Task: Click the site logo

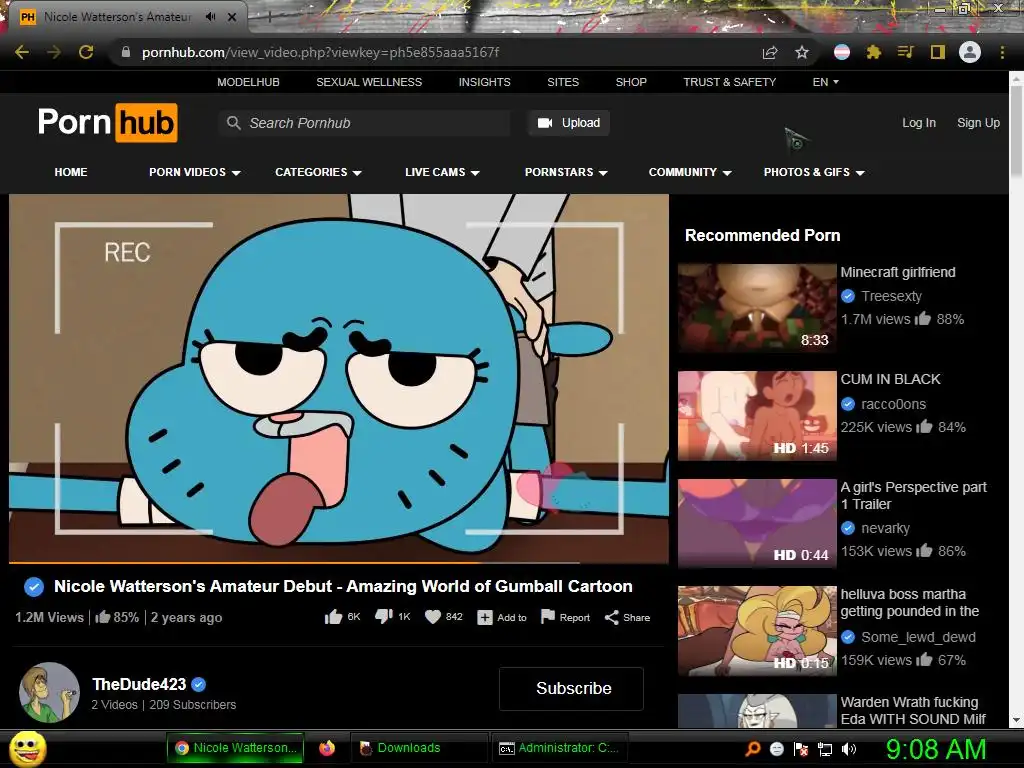Action: (108, 122)
